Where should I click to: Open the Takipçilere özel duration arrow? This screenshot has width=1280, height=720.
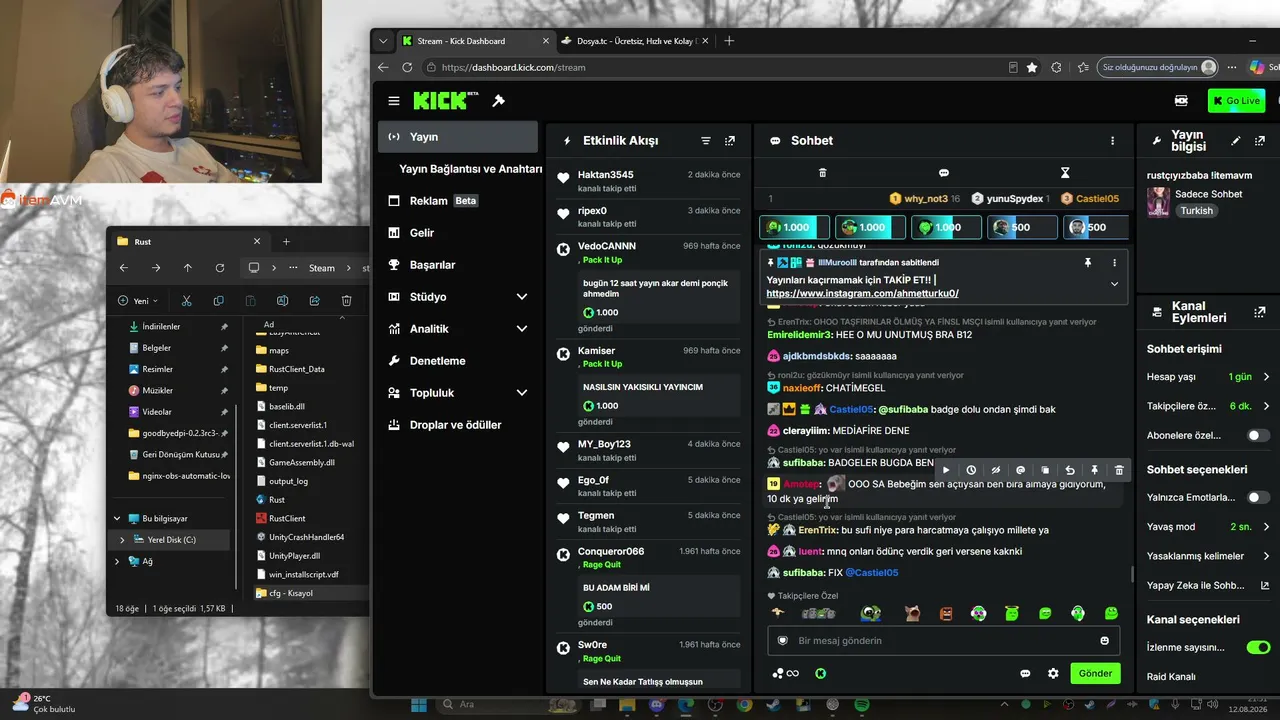tap(1266, 406)
